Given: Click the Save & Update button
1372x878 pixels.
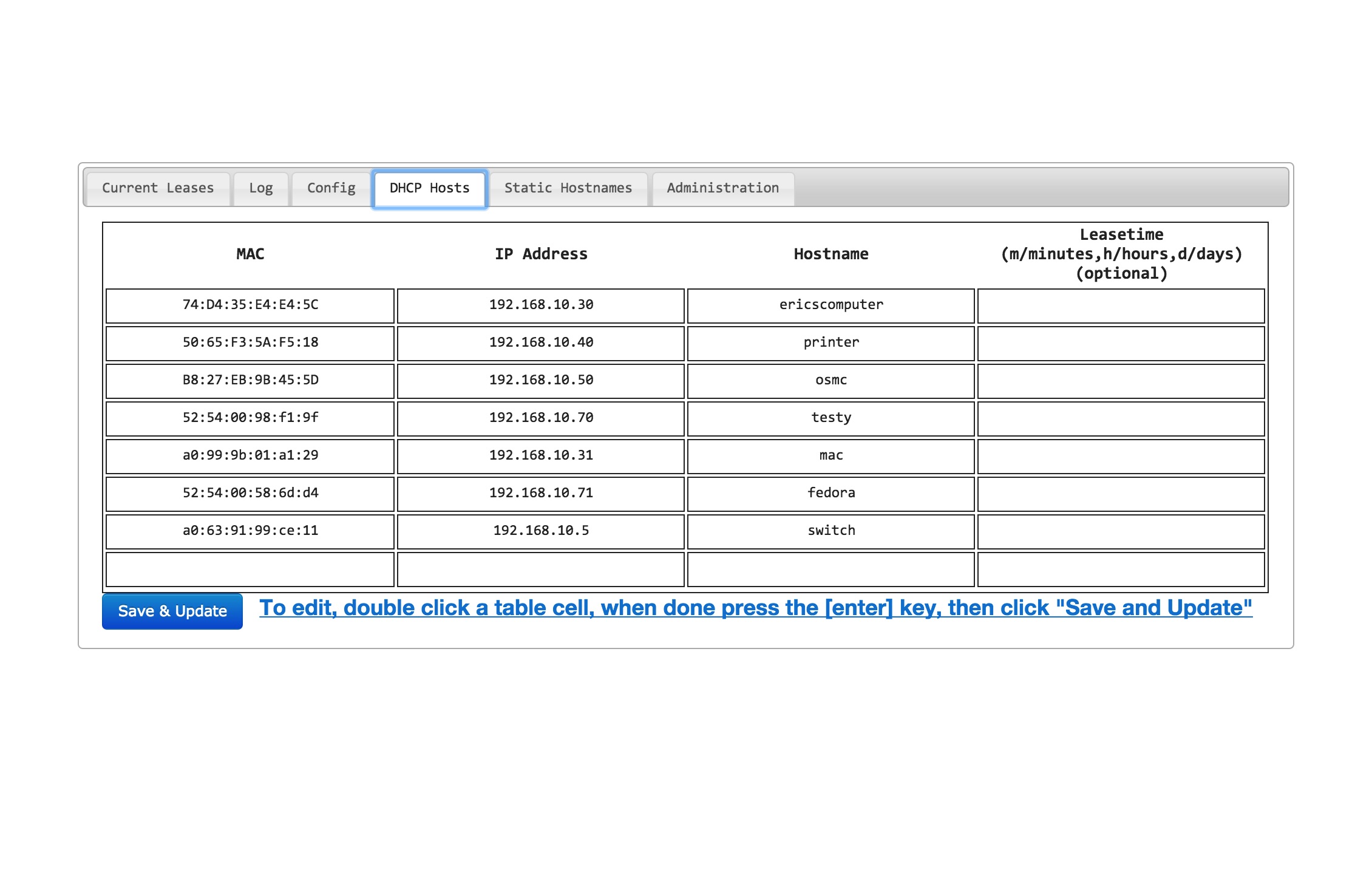Looking at the screenshot, I should [x=172, y=611].
